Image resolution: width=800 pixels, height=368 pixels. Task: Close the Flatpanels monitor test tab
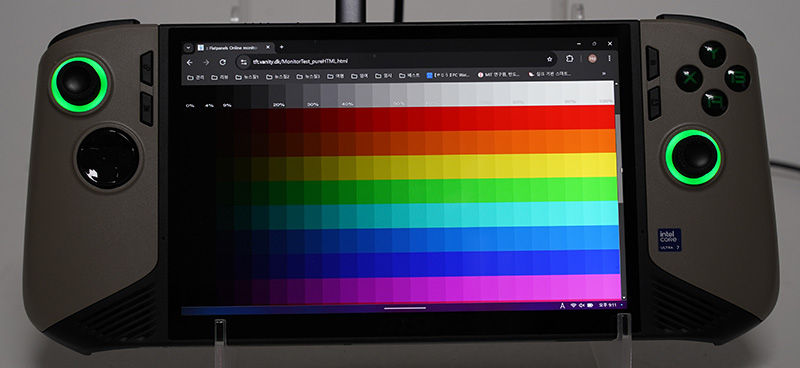coord(268,47)
